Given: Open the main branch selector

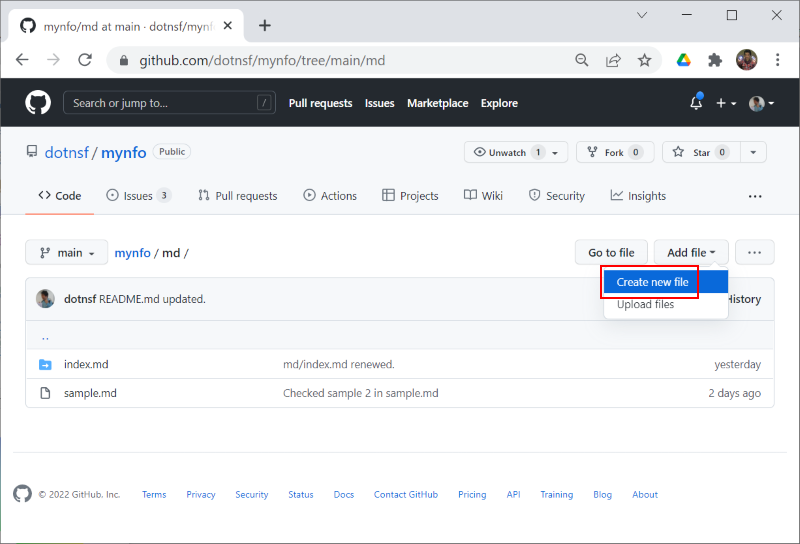Looking at the screenshot, I should [67, 252].
